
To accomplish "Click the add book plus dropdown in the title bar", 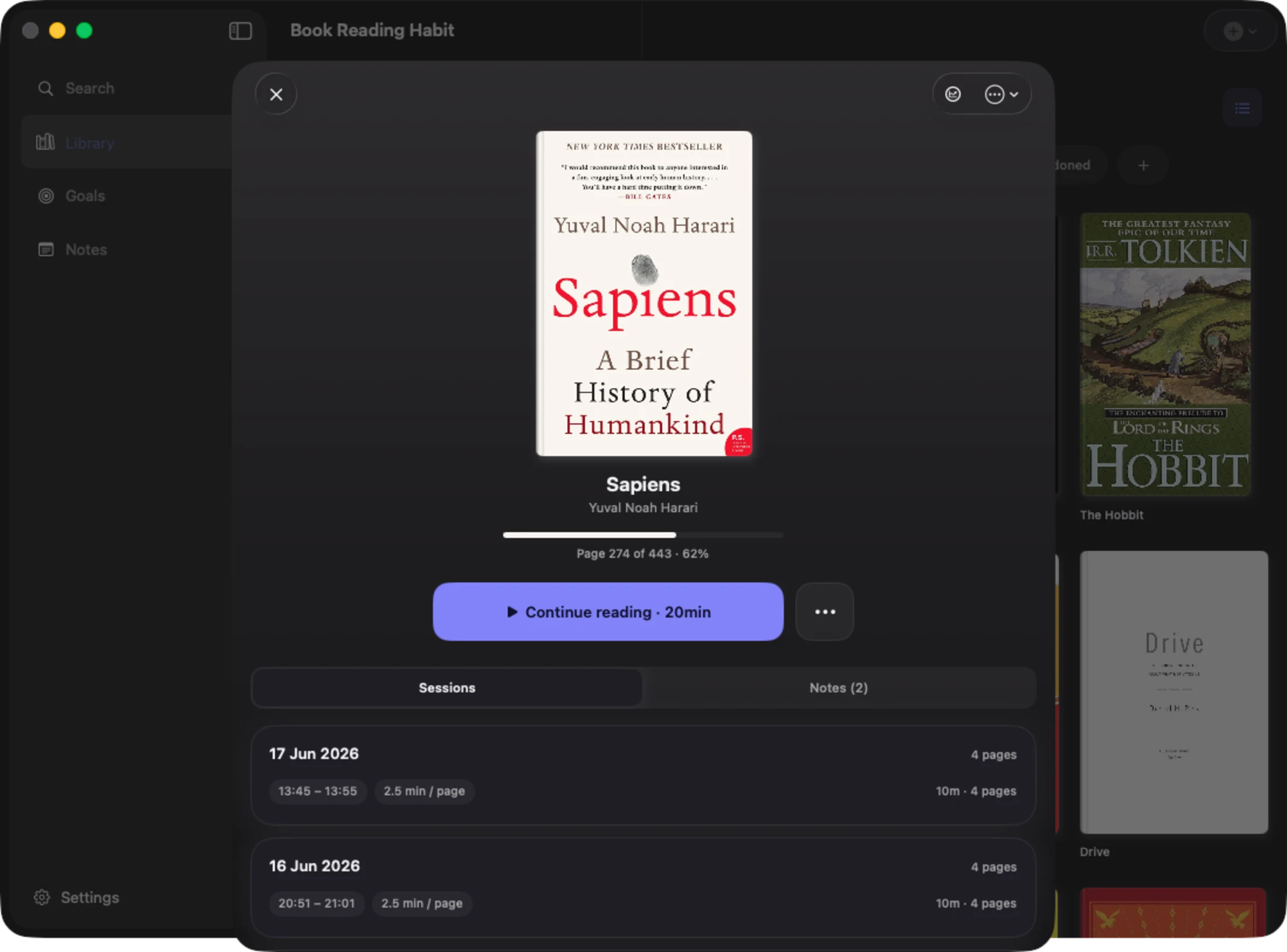I will coord(1240,31).
